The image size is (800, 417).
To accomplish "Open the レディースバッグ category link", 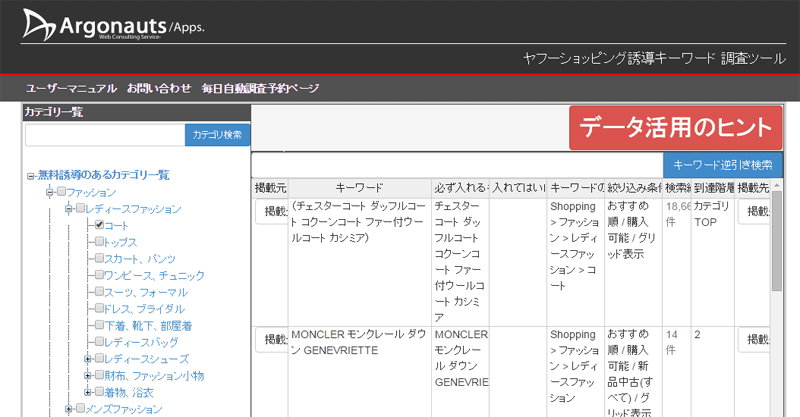I will 141,342.
